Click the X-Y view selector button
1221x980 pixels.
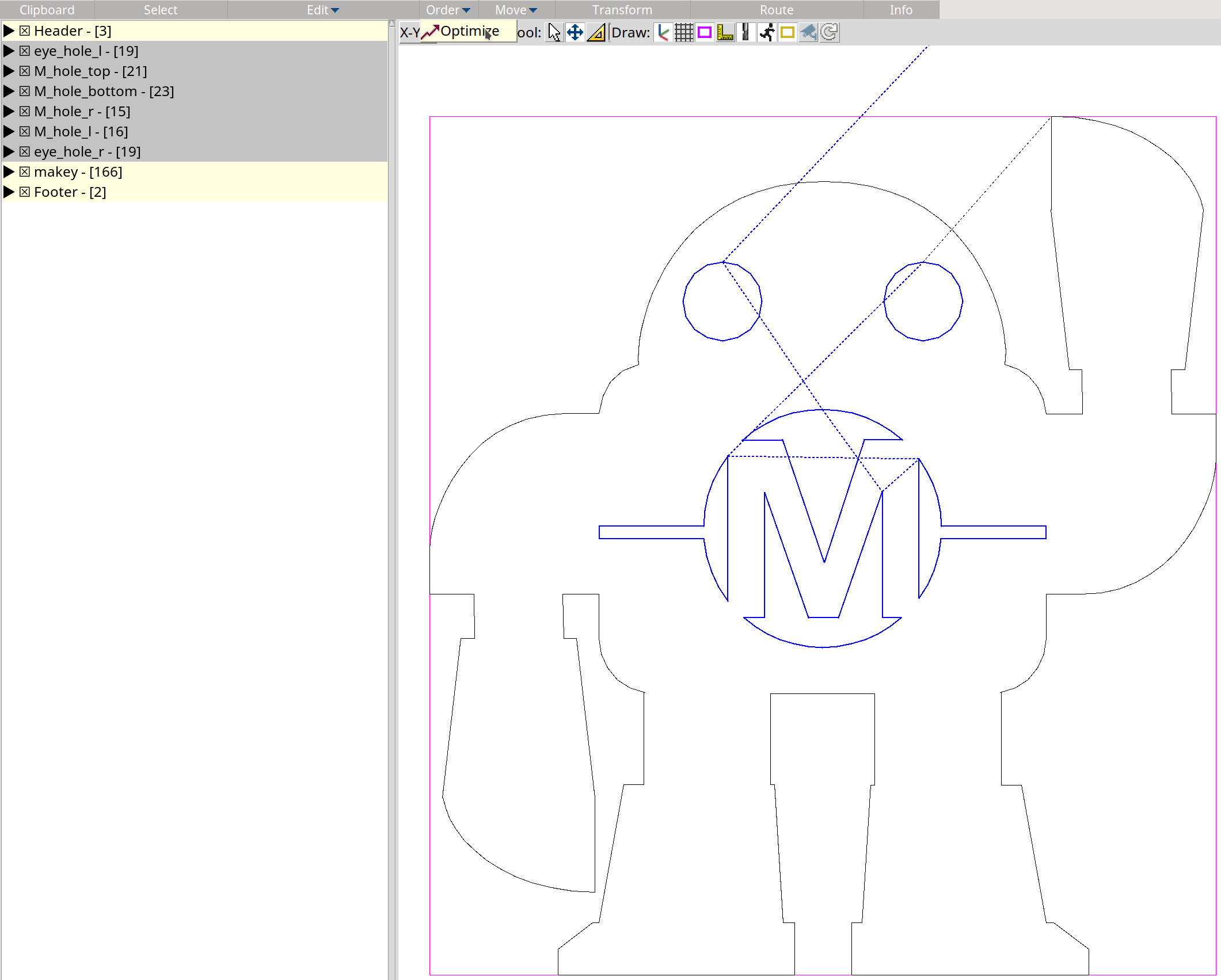pyautogui.click(x=410, y=33)
